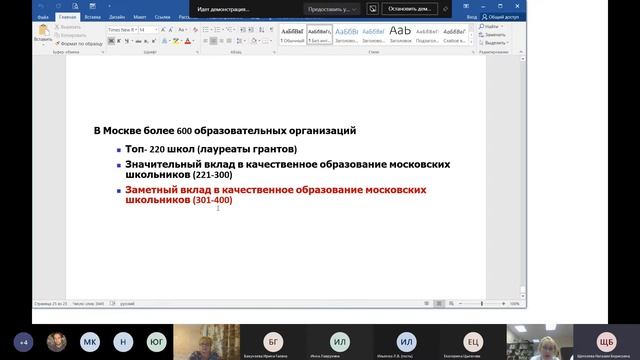Open the font color dropdown arrow
This screenshot has height=360, width=640.
click(193, 41)
